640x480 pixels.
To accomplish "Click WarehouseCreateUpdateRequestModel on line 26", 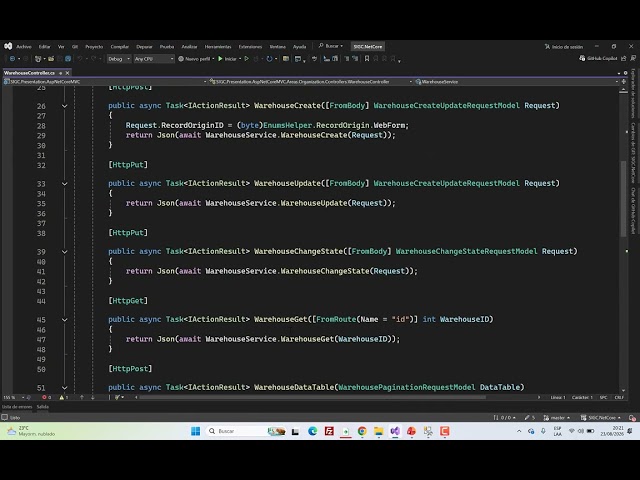I will [447, 105].
